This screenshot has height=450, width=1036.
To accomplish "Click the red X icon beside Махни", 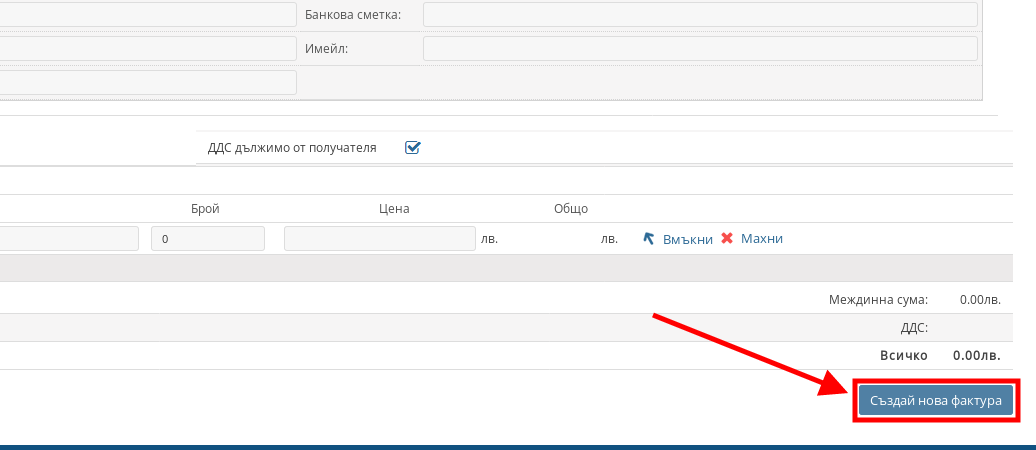I will [x=727, y=239].
